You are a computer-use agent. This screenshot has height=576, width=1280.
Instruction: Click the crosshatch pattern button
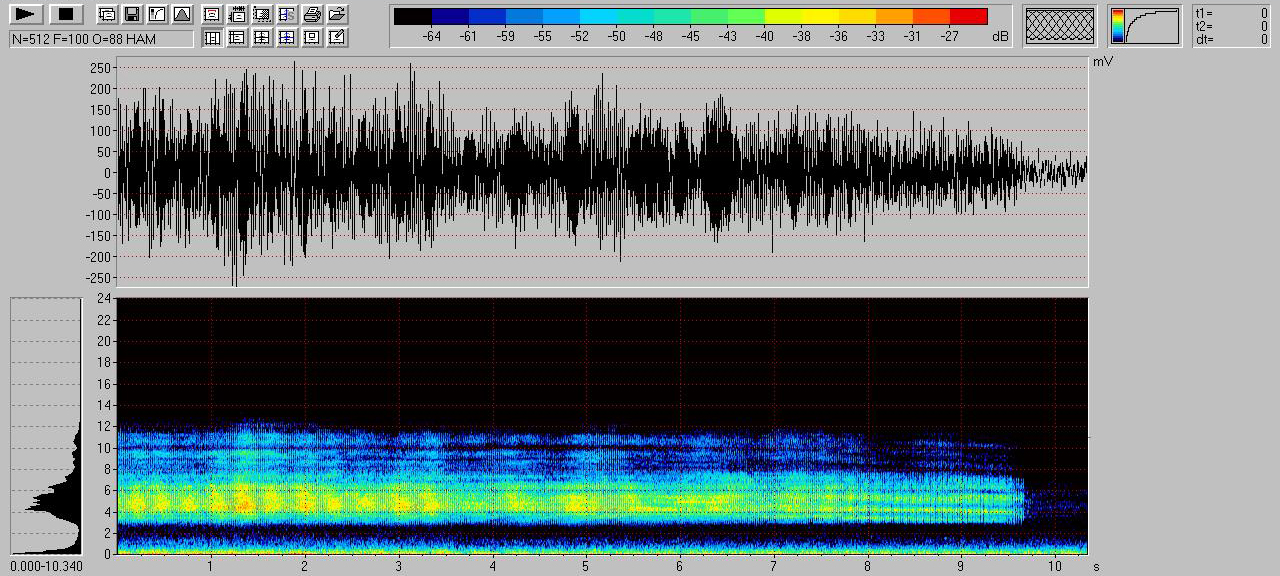click(1061, 25)
